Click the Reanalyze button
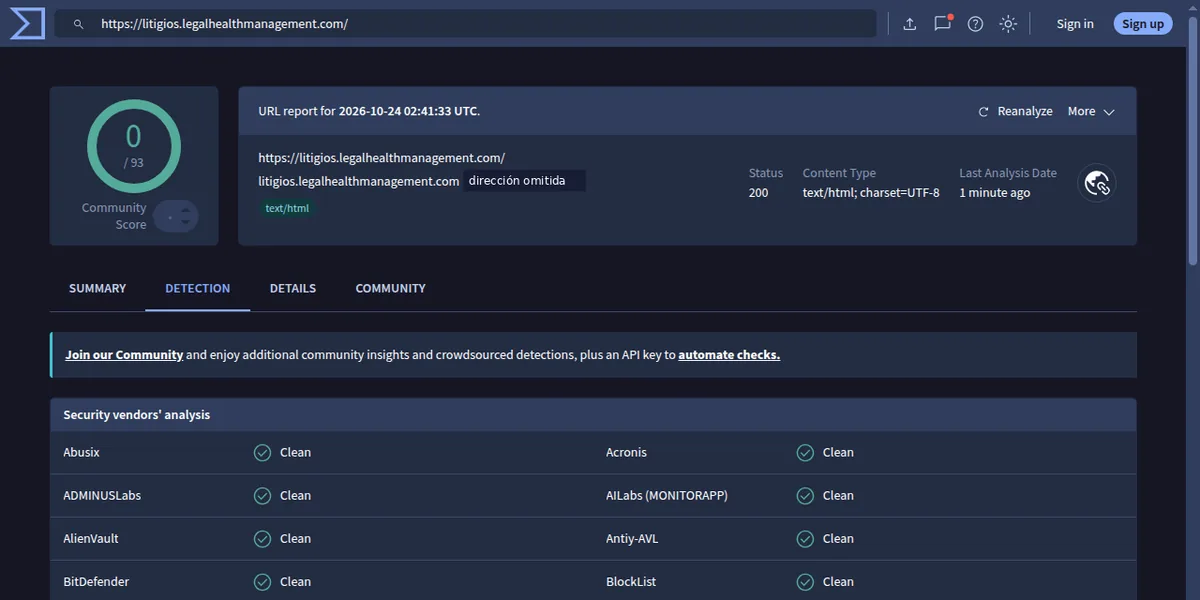The width and height of the screenshot is (1200, 600). point(1015,112)
